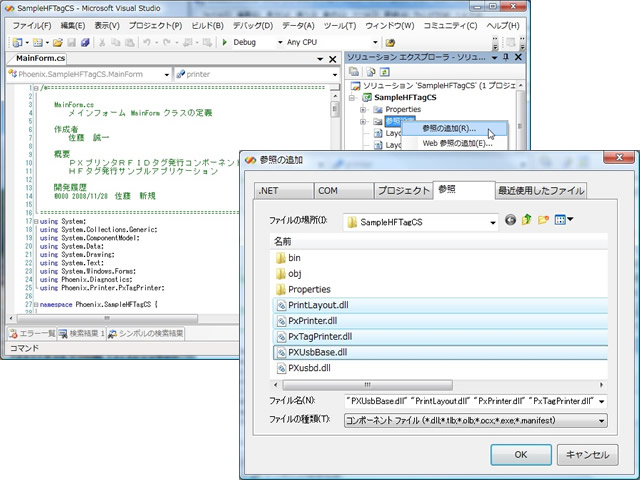Pin the Solution Explorer with the auto-hide pushpin
Viewport: 640px width, 480px height.
click(x=506, y=57)
